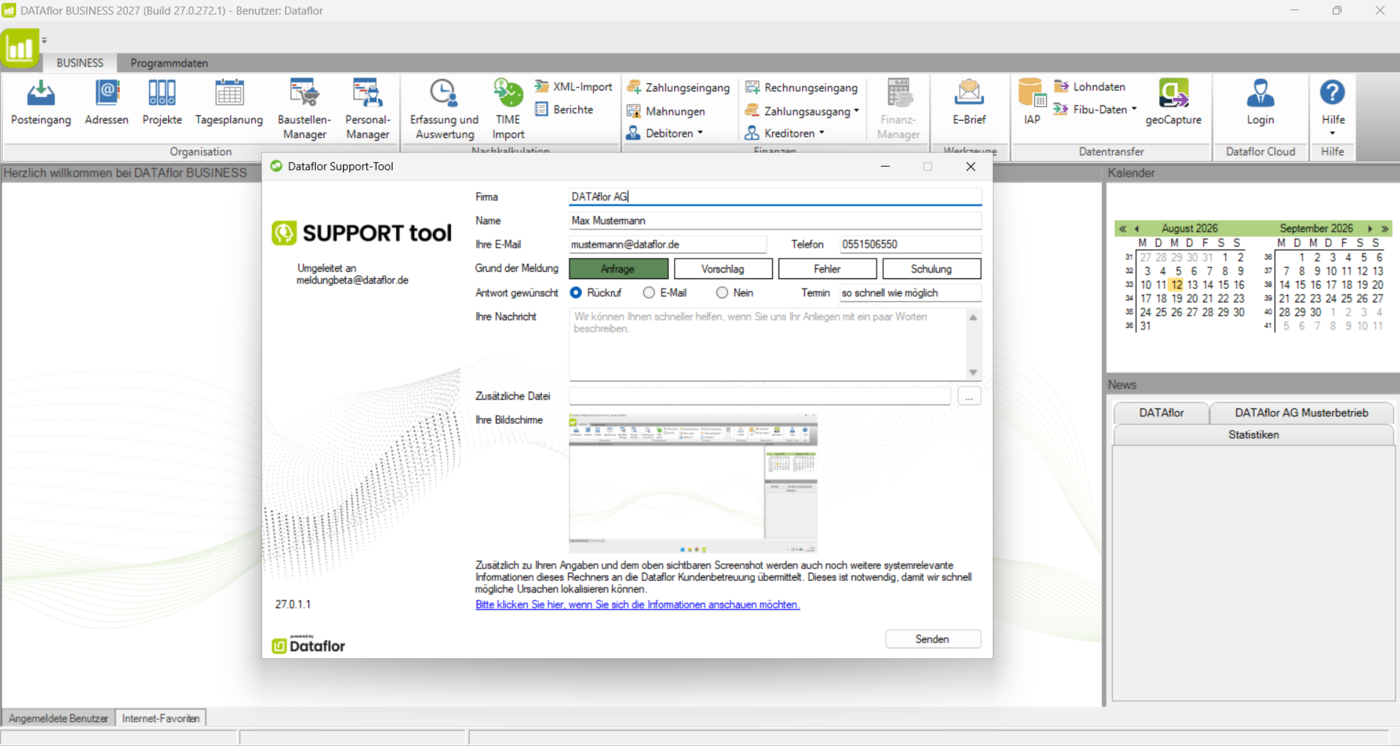The image size is (1400, 746).
Task: Open Erfassung und Auswertung
Action: tap(444, 109)
